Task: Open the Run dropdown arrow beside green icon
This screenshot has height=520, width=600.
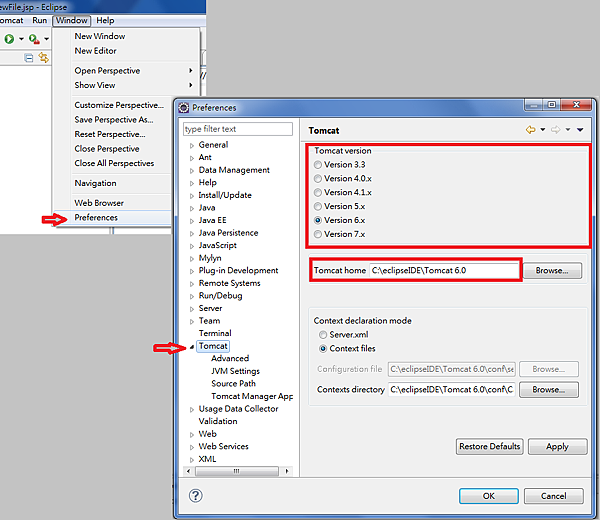Action: coord(21,39)
